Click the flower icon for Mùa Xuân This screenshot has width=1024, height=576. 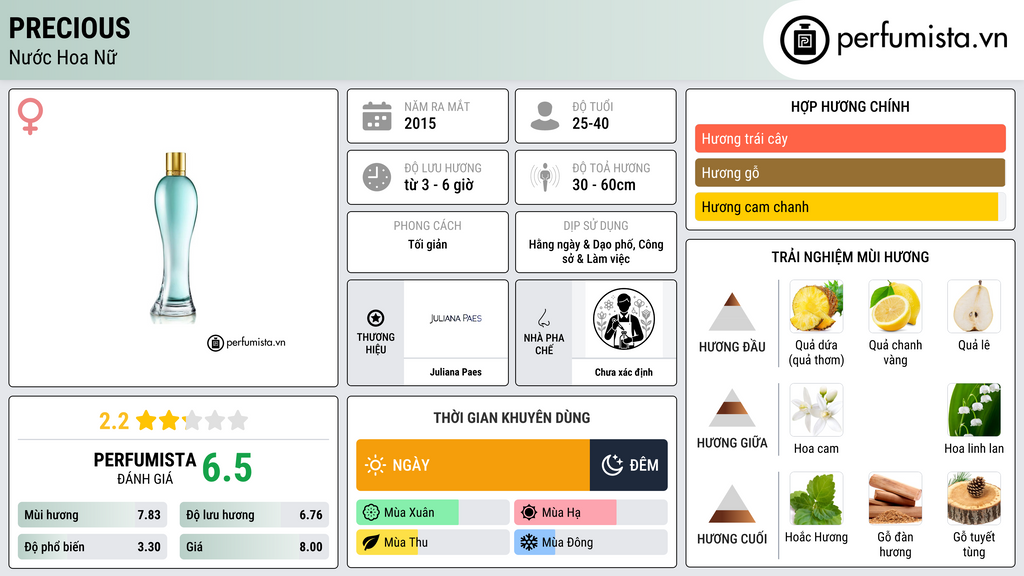pos(371,513)
